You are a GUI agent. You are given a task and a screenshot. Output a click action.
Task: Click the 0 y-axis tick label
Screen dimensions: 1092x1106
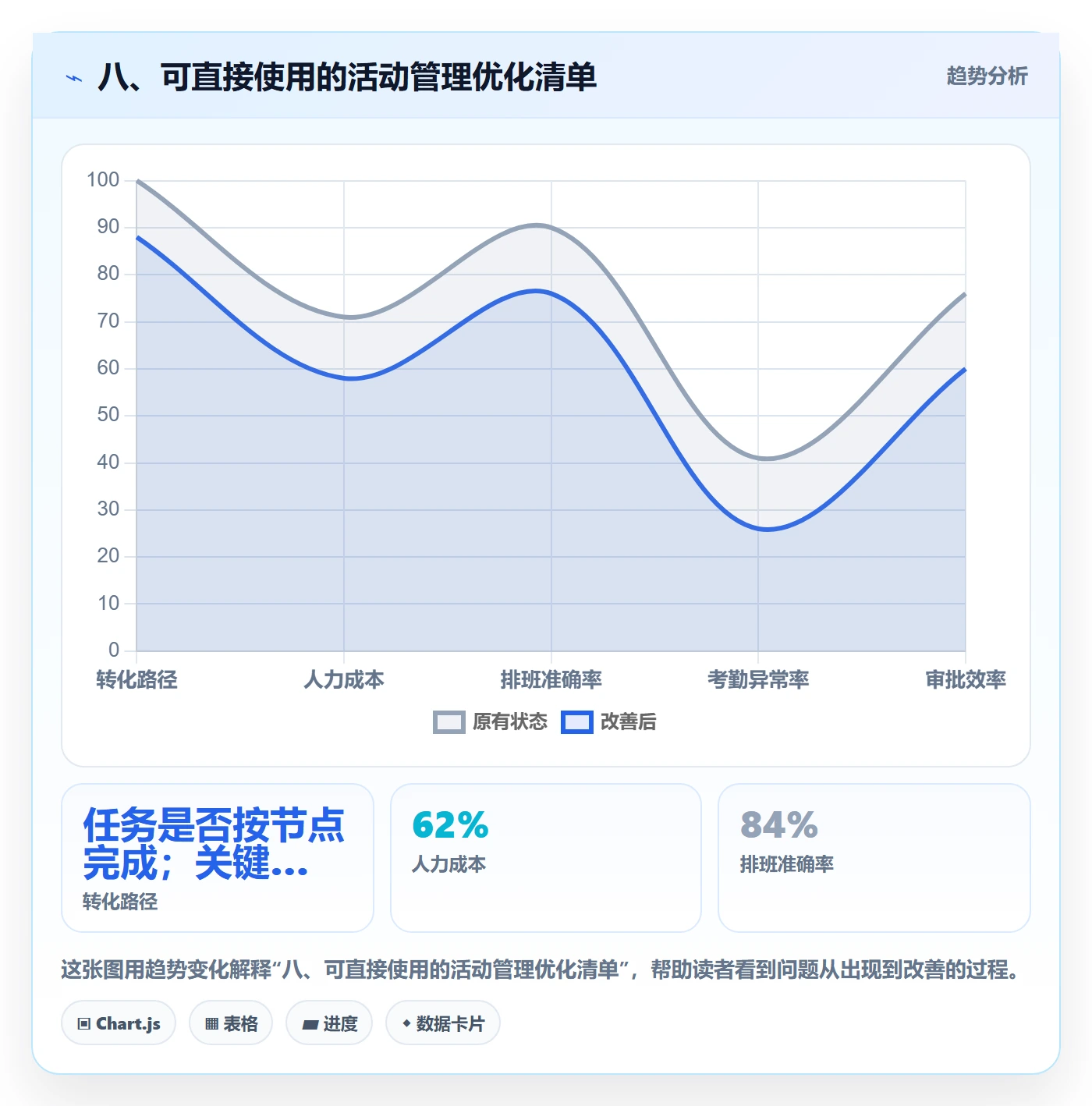tap(114, 650)
